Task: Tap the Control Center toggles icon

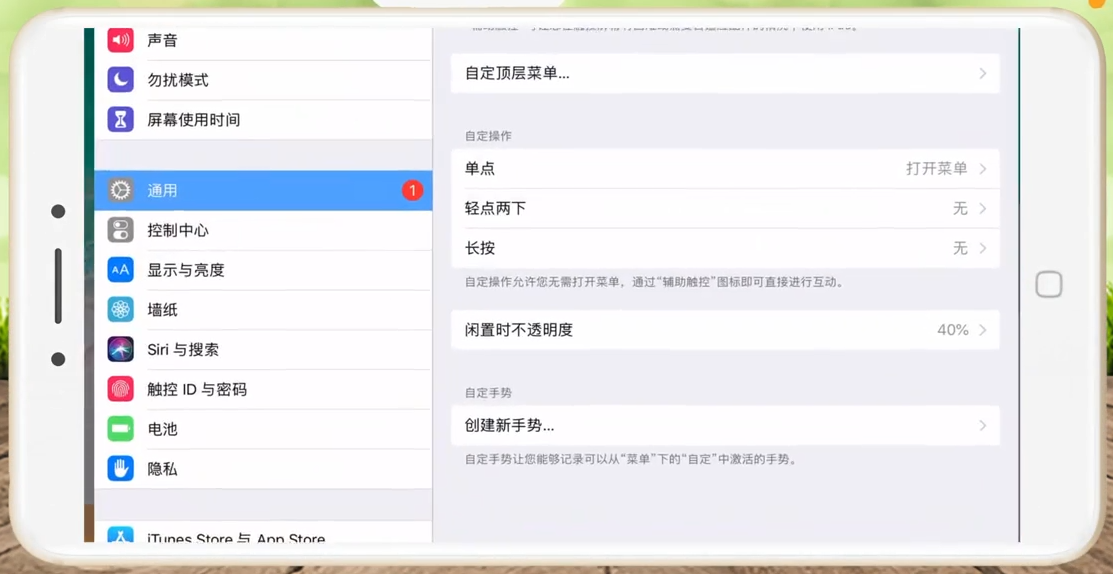Action: pyautogui.click(x=121, y=230)
